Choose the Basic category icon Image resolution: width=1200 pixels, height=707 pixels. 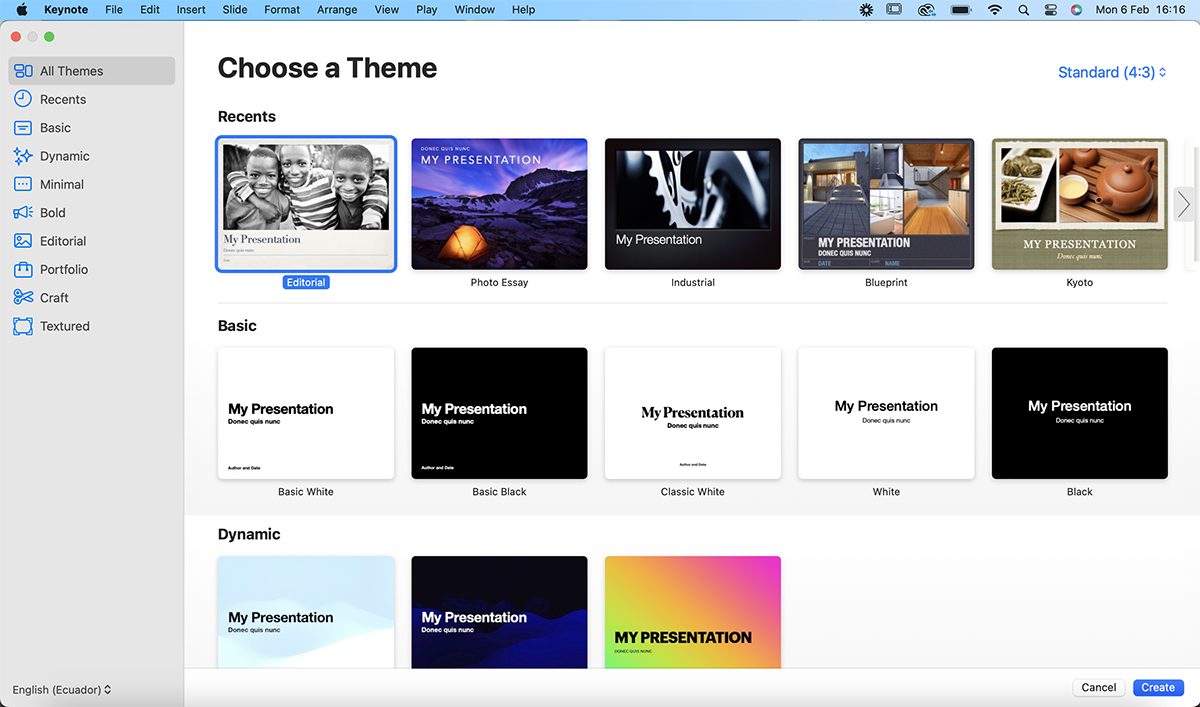(23, 128)
